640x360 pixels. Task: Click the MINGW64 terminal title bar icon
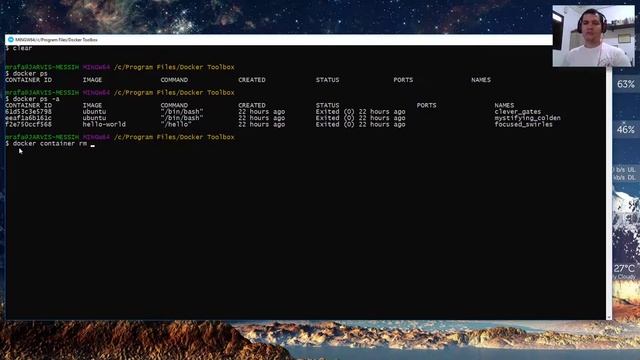tap(11, 40)
